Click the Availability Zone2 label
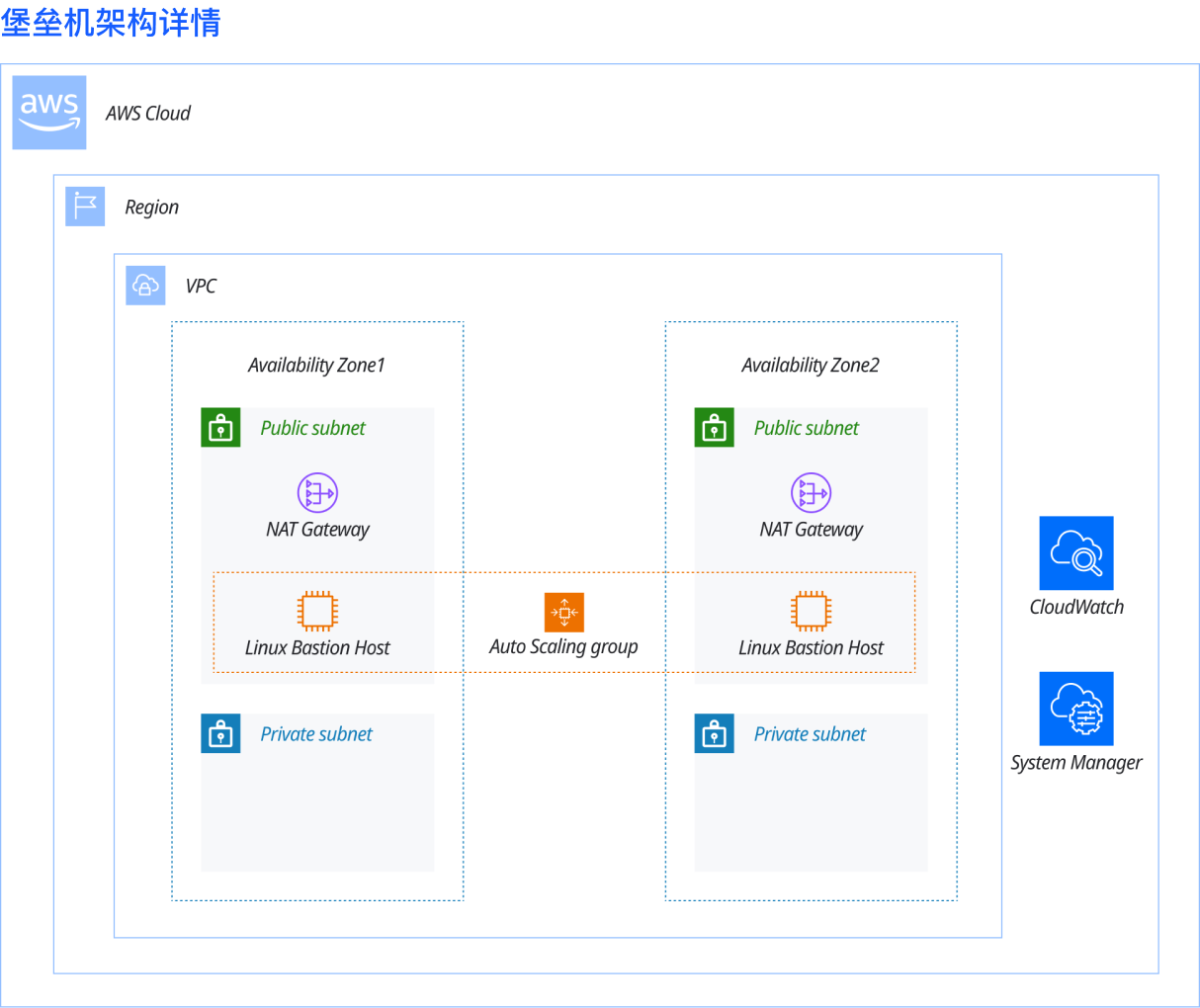This screenshot has height=1008, width=1200. click(811, 365)
